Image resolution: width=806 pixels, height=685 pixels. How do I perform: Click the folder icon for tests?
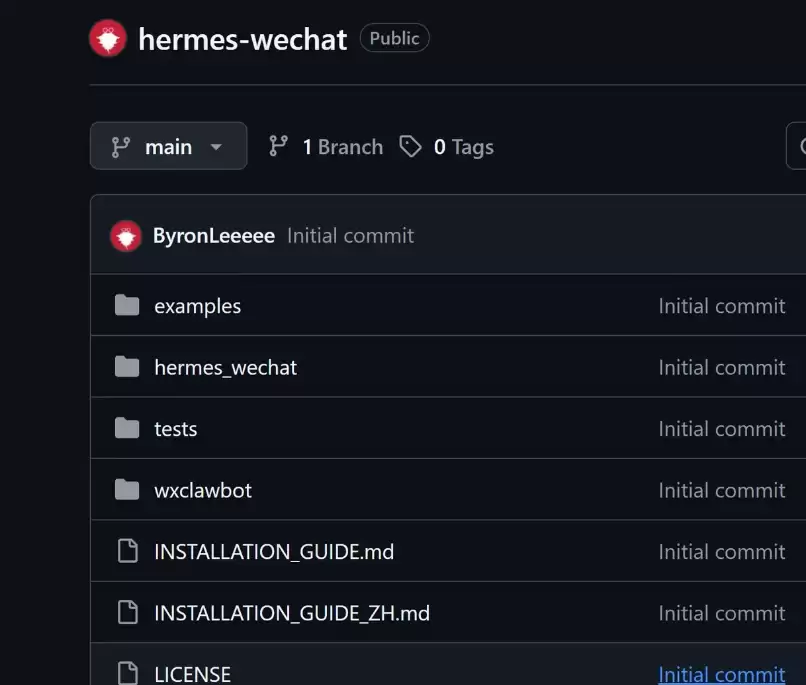[127, 428]
